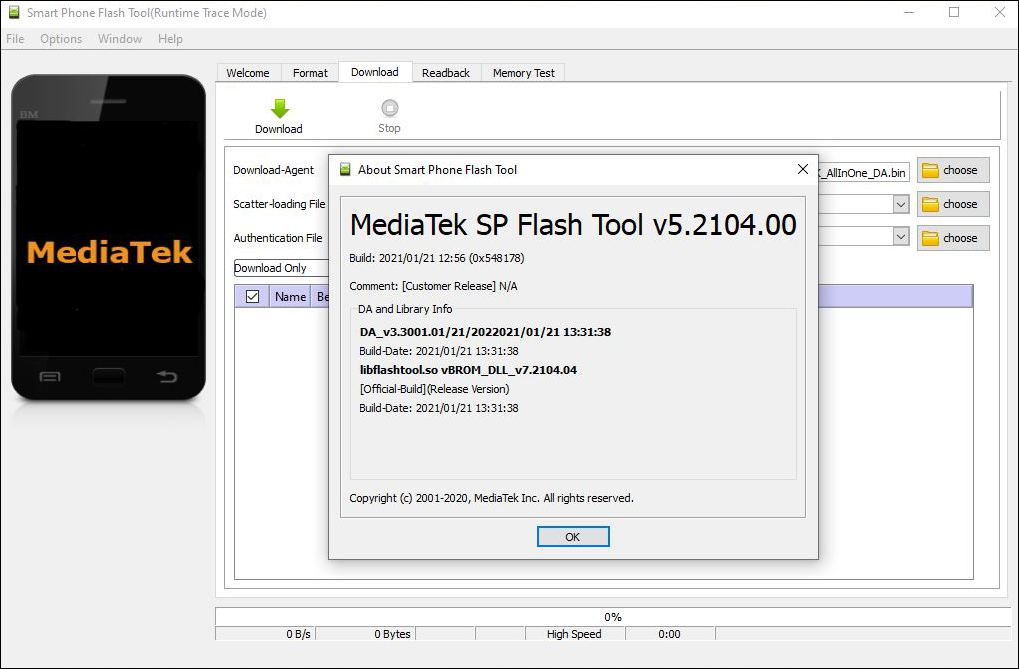This screenshot has width=1019, height=669.
Task: Click the Download-Agent label
Action: point(274,170)
